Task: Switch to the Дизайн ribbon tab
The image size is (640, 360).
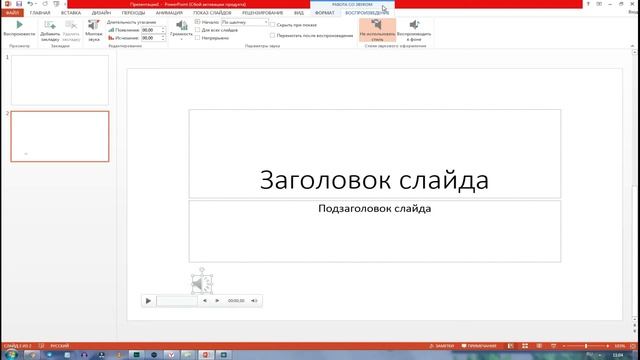Action: (101, 13)
